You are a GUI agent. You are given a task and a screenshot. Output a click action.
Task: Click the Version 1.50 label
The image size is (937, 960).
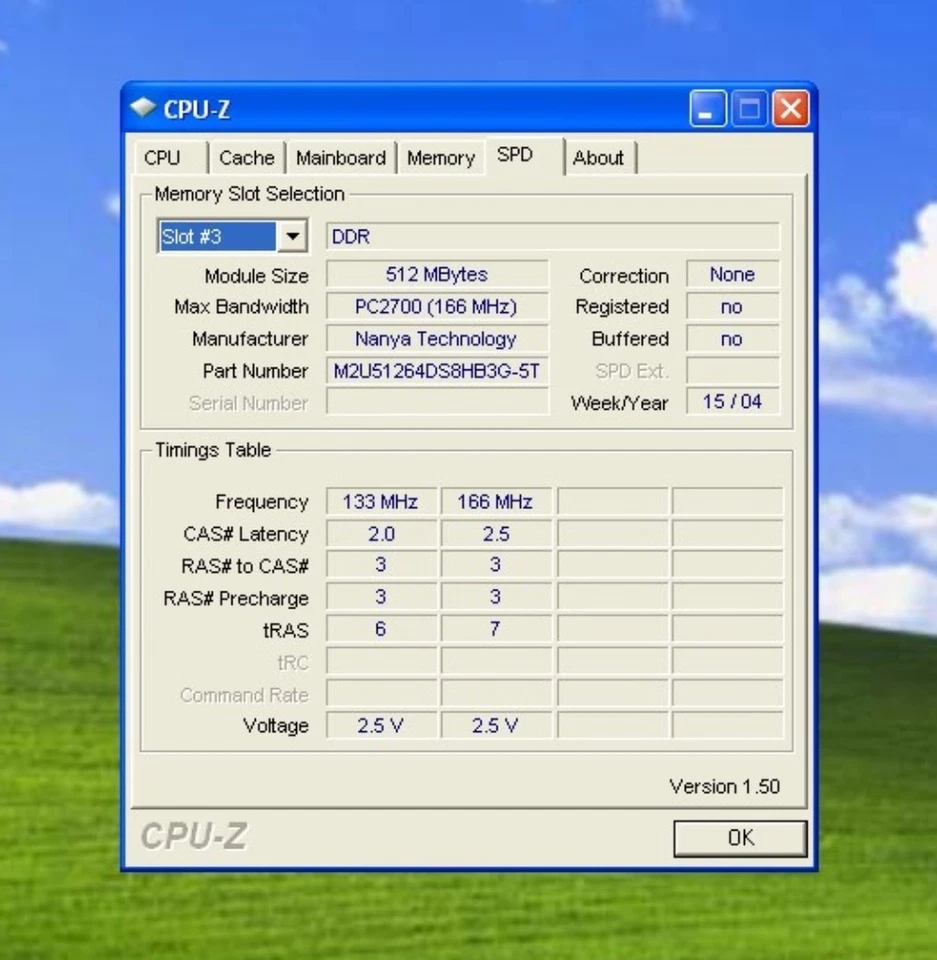pos(725,787)
